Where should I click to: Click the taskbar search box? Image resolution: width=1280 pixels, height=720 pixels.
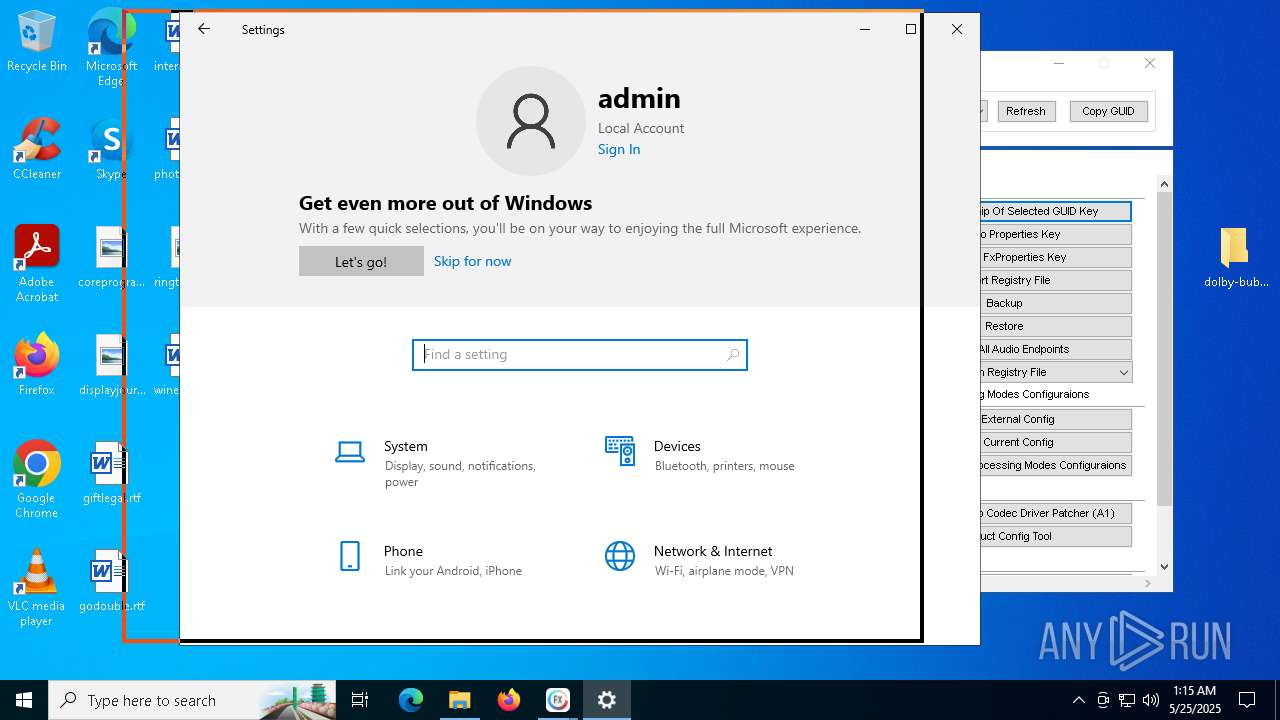tap(192, 700)
